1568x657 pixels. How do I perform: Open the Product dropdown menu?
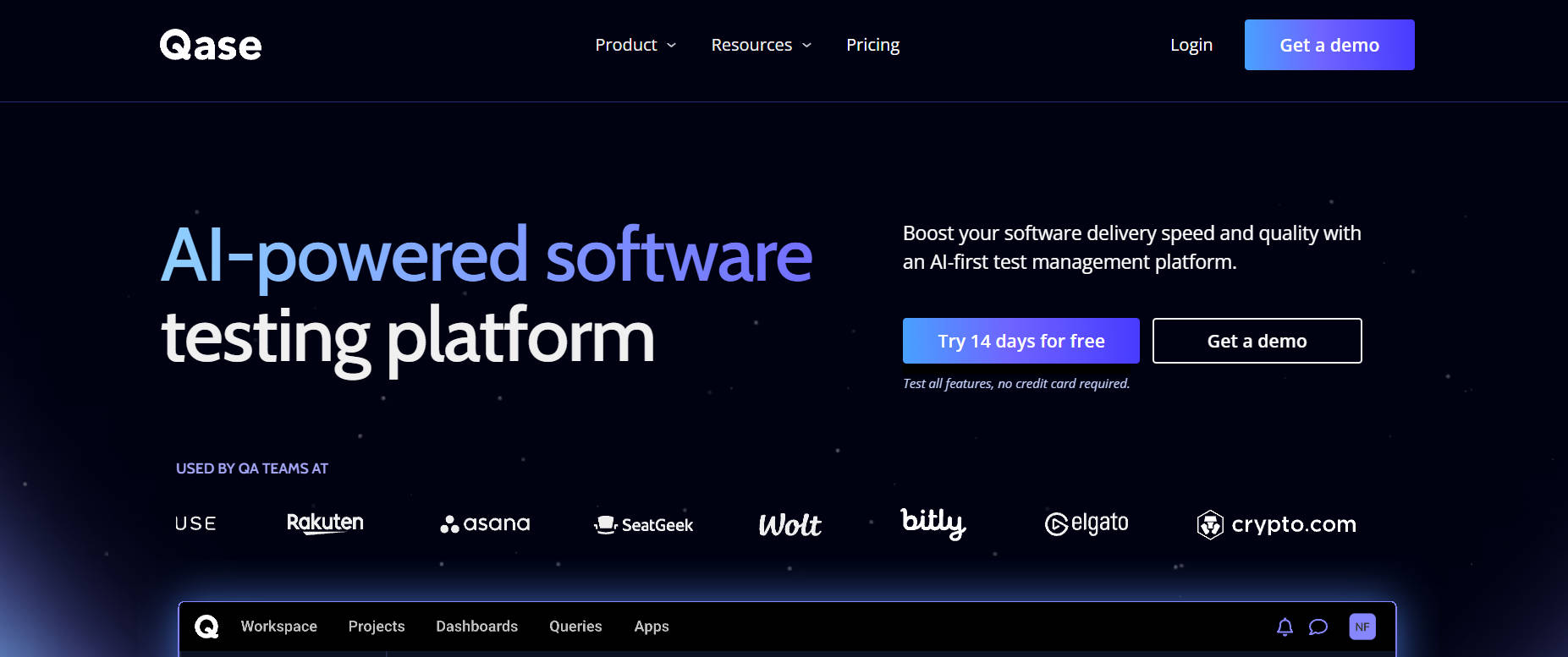pyautogui.click(x=635, y=45)
